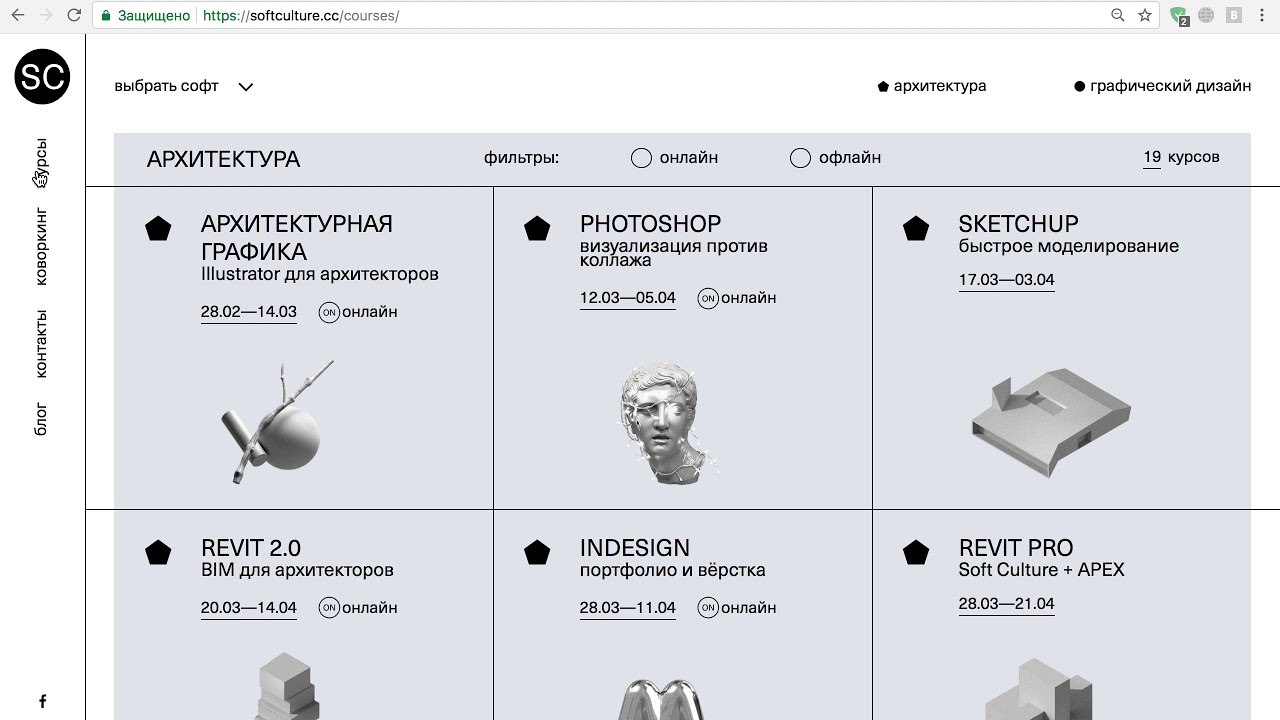This screenshot has width=1280, height=720.
Task: Go back with browser back arrow
Action: 18,16
